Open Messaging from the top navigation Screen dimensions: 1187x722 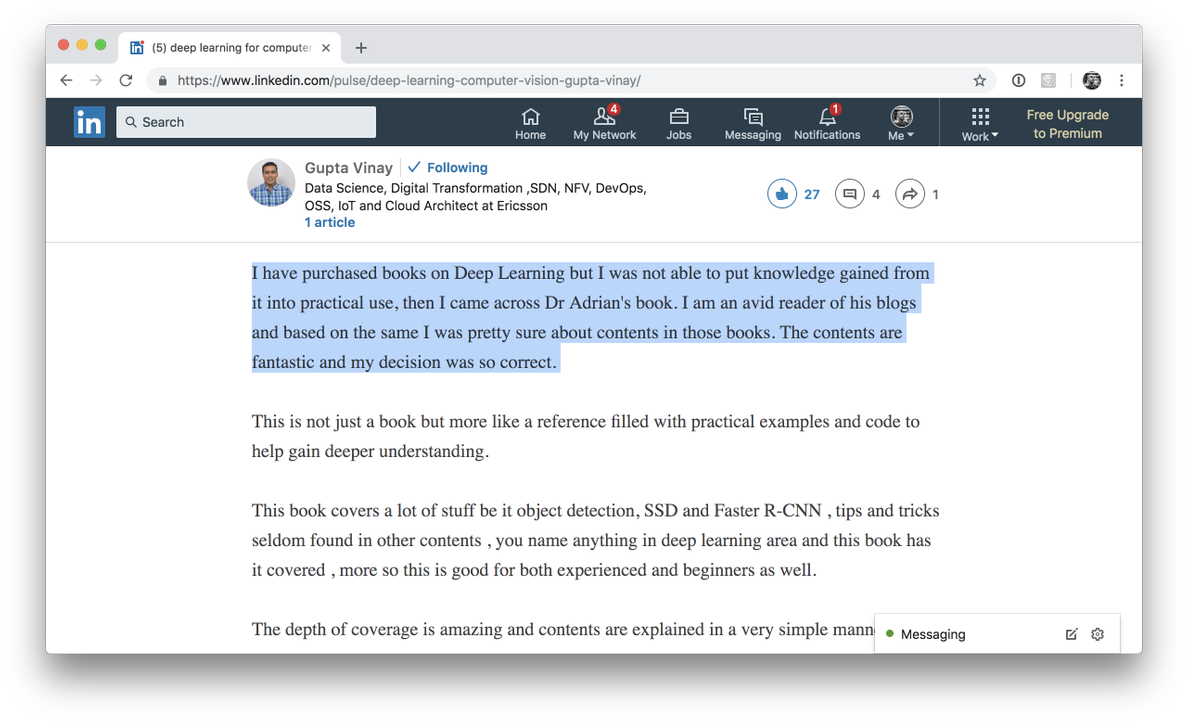point(752,123)
